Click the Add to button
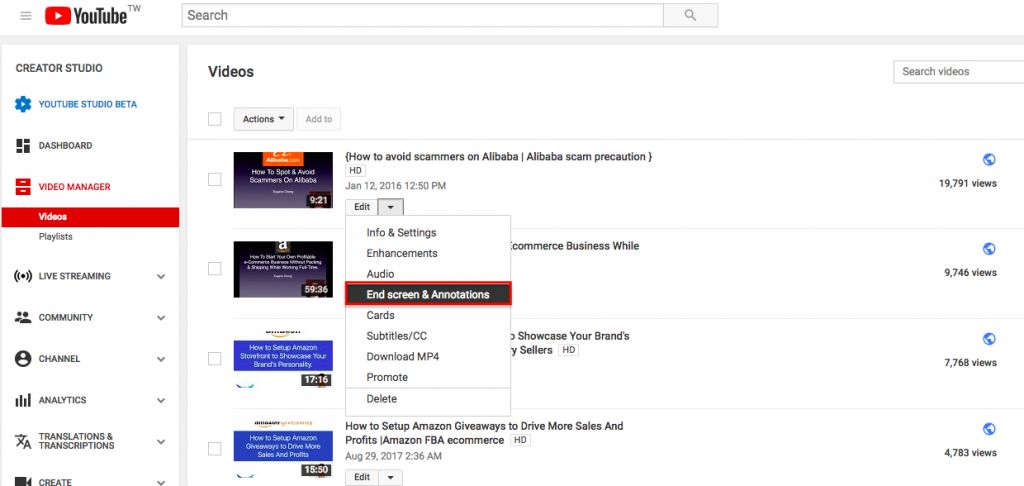Viewport: 1024px width, 486px height. pos(319,119)
